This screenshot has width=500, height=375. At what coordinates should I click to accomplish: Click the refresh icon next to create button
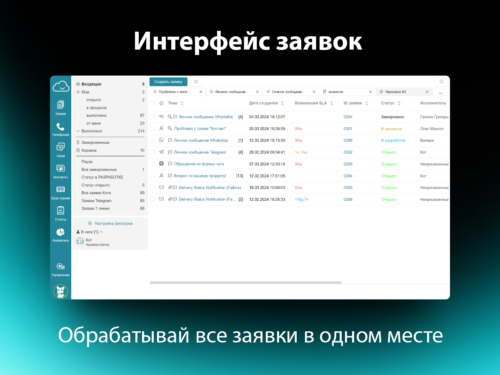(x=196, y=82)
